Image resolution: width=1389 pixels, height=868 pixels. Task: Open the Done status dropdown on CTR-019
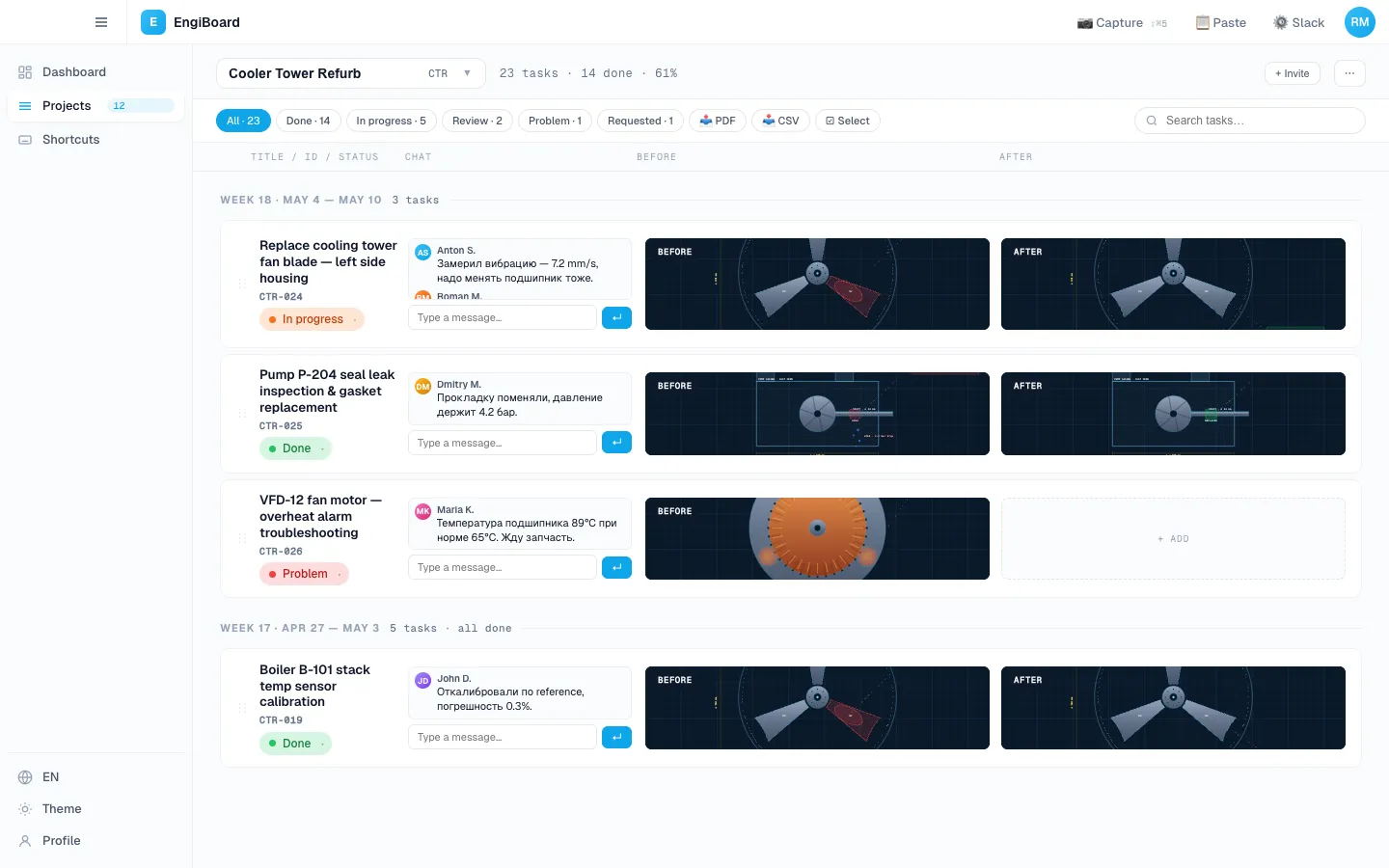(x=295, y=744)
